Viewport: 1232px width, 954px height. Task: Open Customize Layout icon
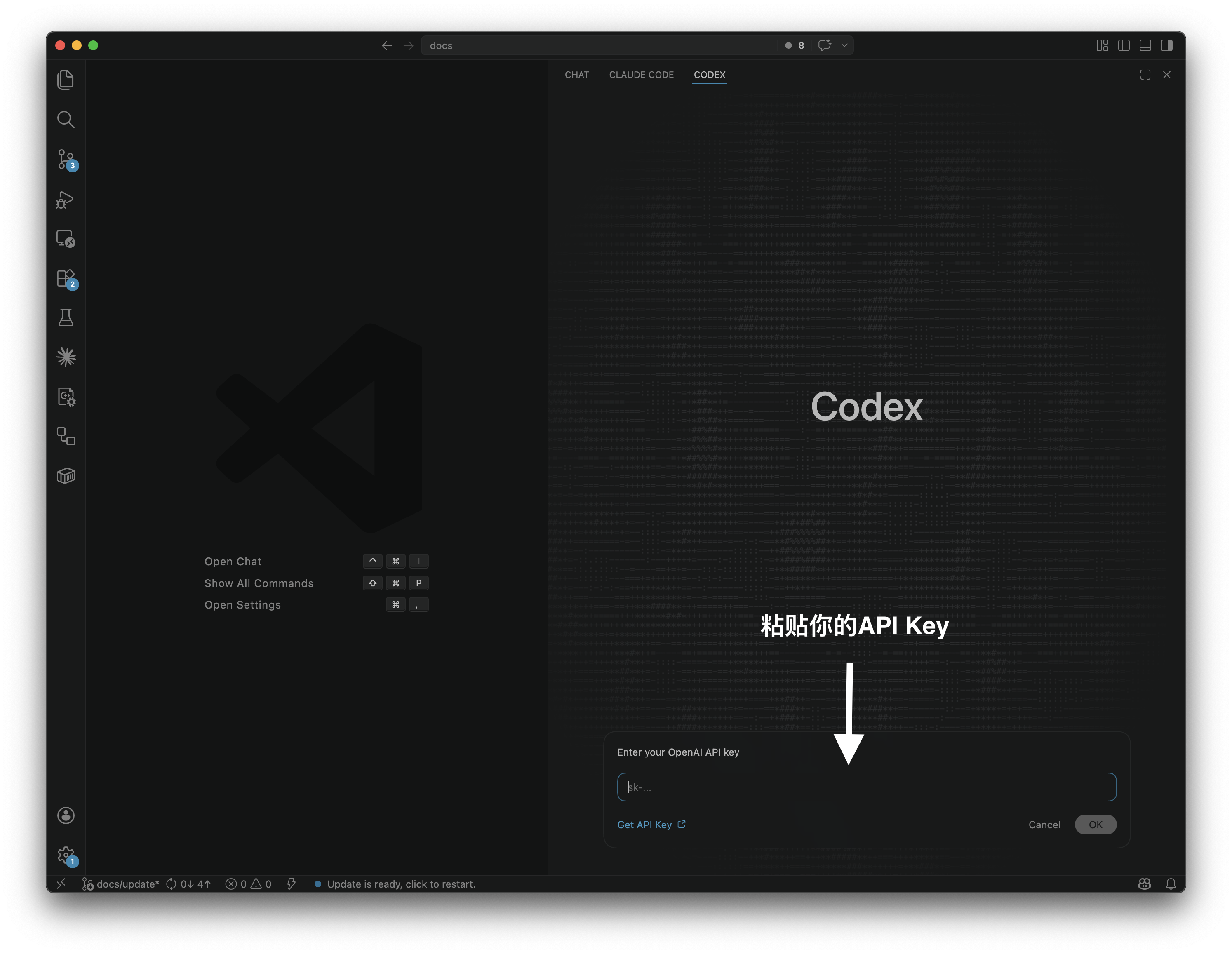pos(1102,45)
